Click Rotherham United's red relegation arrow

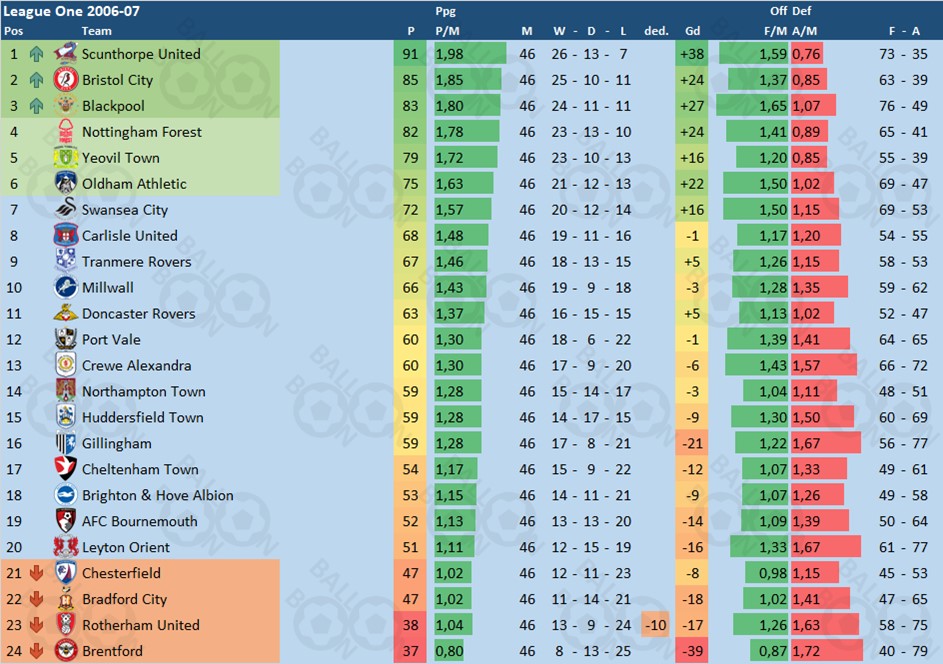tap(37, 625)
